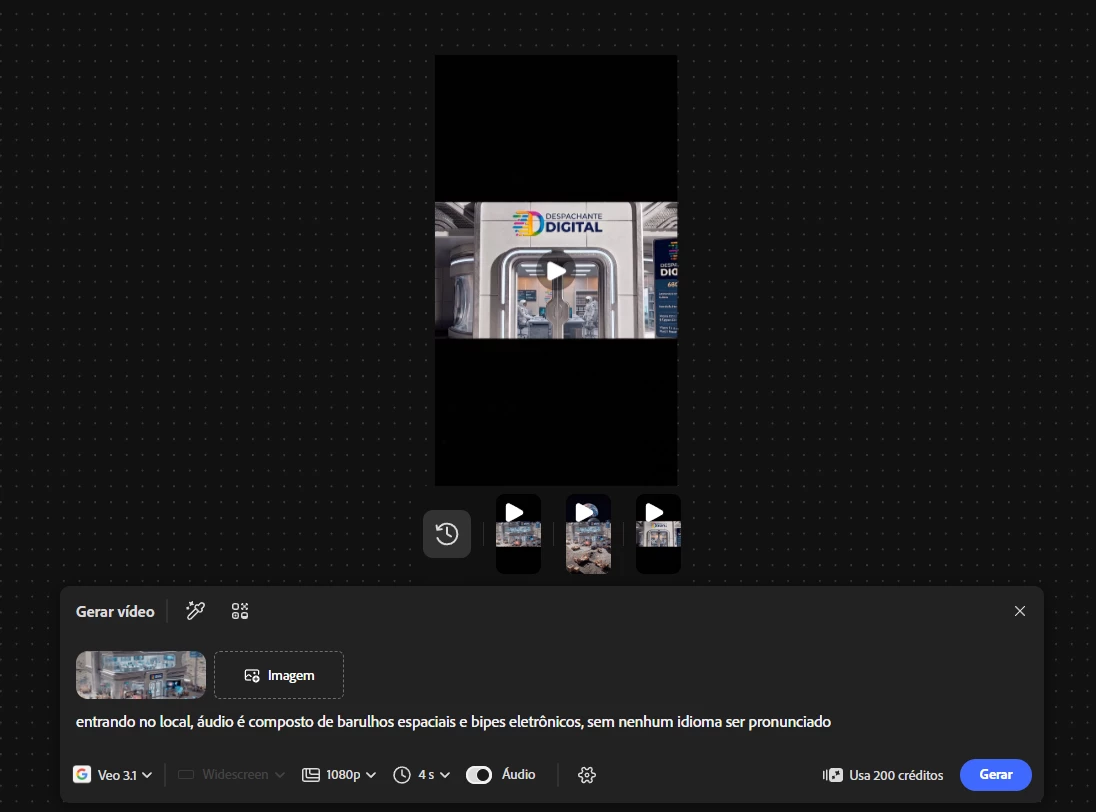
Task: Open the grid apps icon beside the wand
Action: (x=240, y=611)
